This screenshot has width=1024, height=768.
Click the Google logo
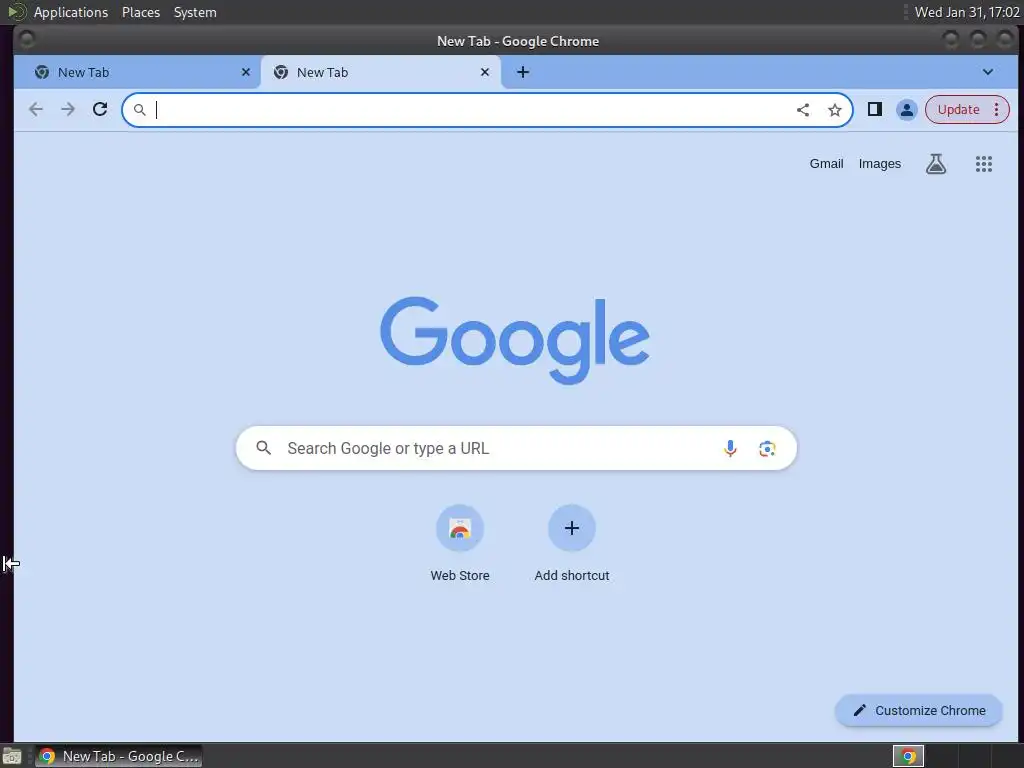coord(515,340)
